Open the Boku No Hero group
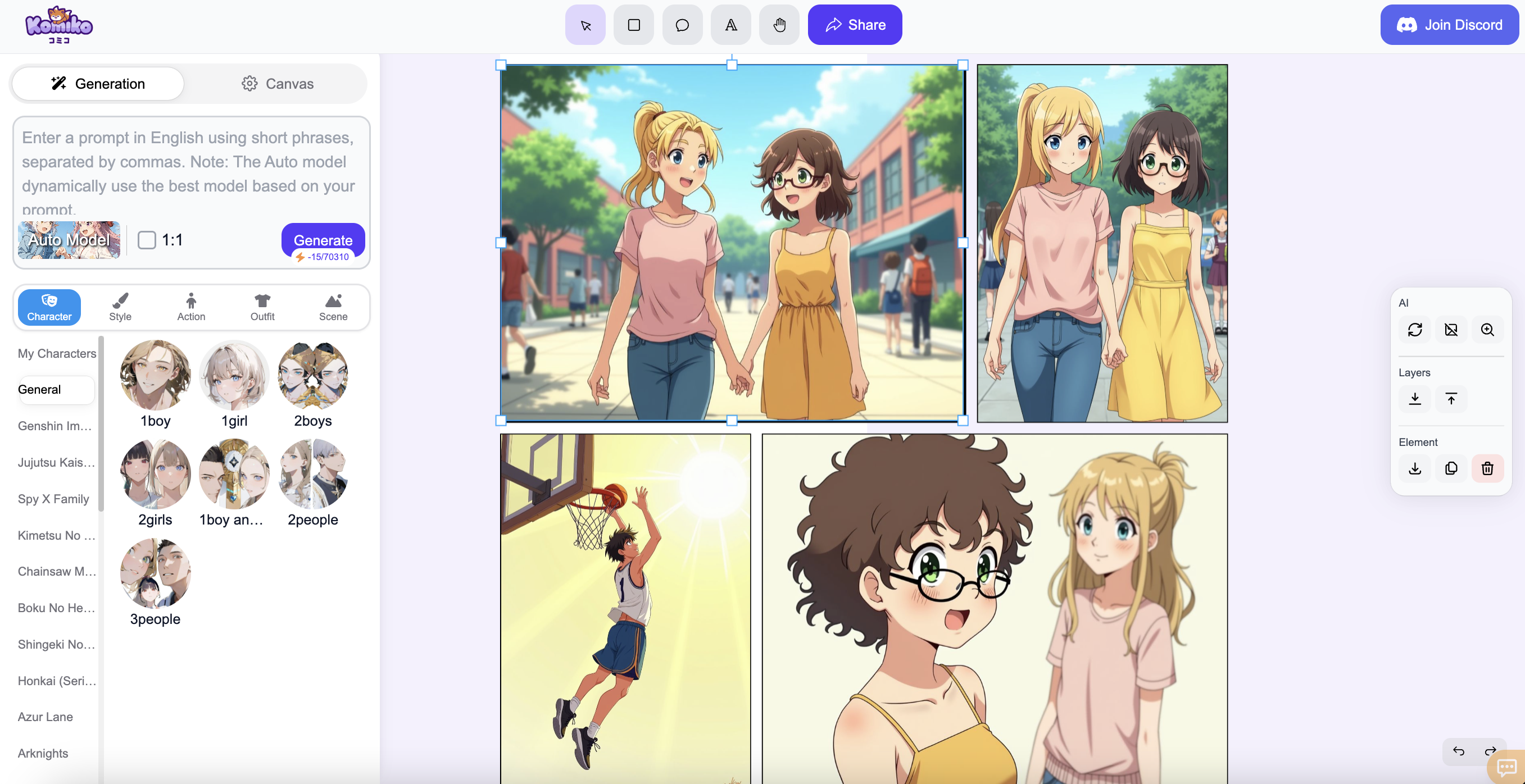This screenshot has height=784, width=1525. 56,608
